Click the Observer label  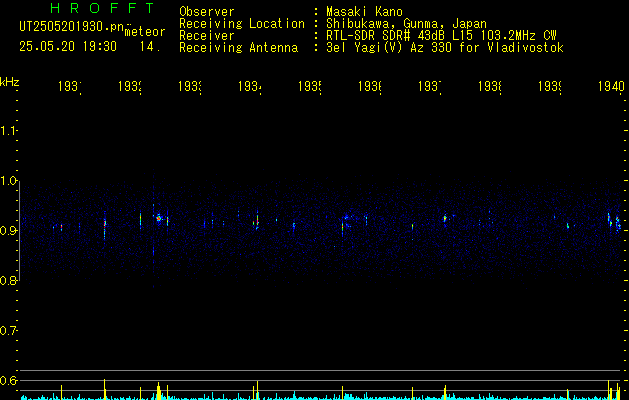pos(207,12)
